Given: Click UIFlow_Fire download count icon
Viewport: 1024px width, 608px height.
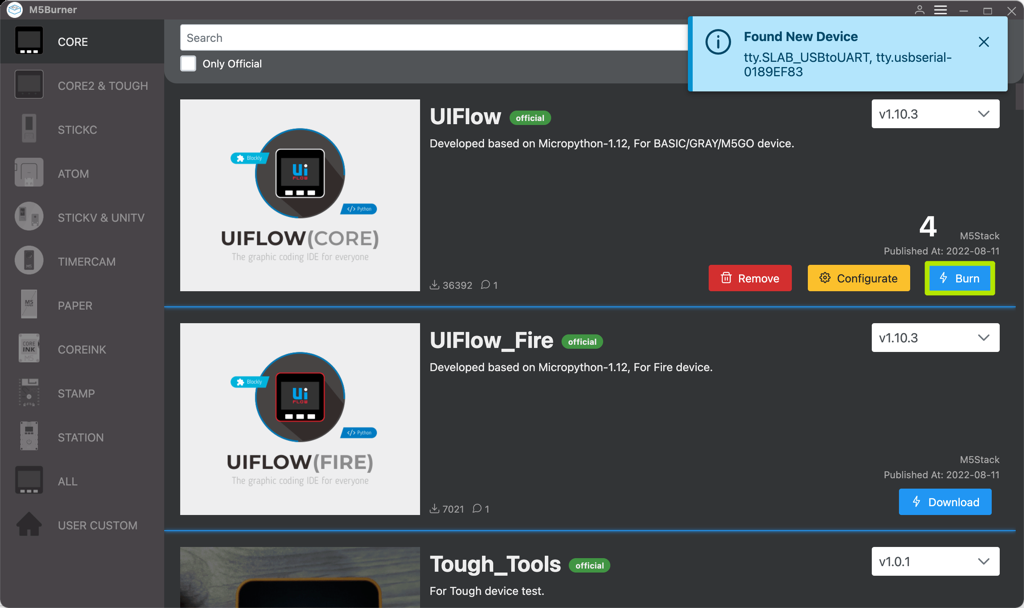Looking at the screenshot, I should 434,509.
